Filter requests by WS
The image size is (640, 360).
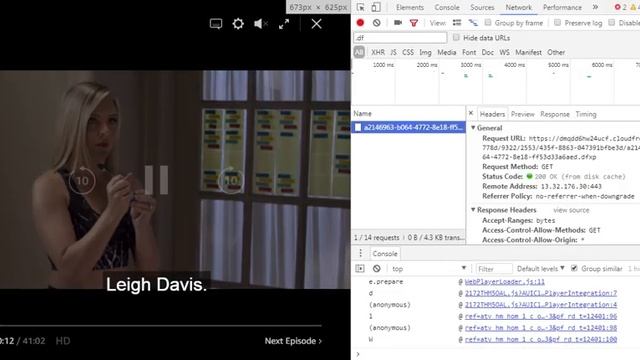[504, 52]
